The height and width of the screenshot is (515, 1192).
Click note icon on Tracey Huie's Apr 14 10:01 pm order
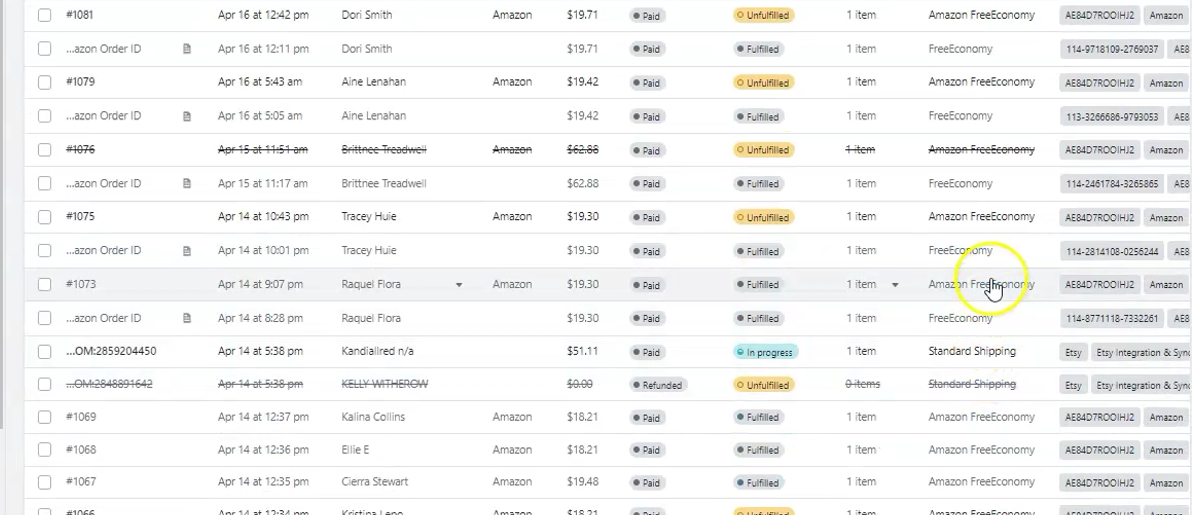[x=187, y=250]
